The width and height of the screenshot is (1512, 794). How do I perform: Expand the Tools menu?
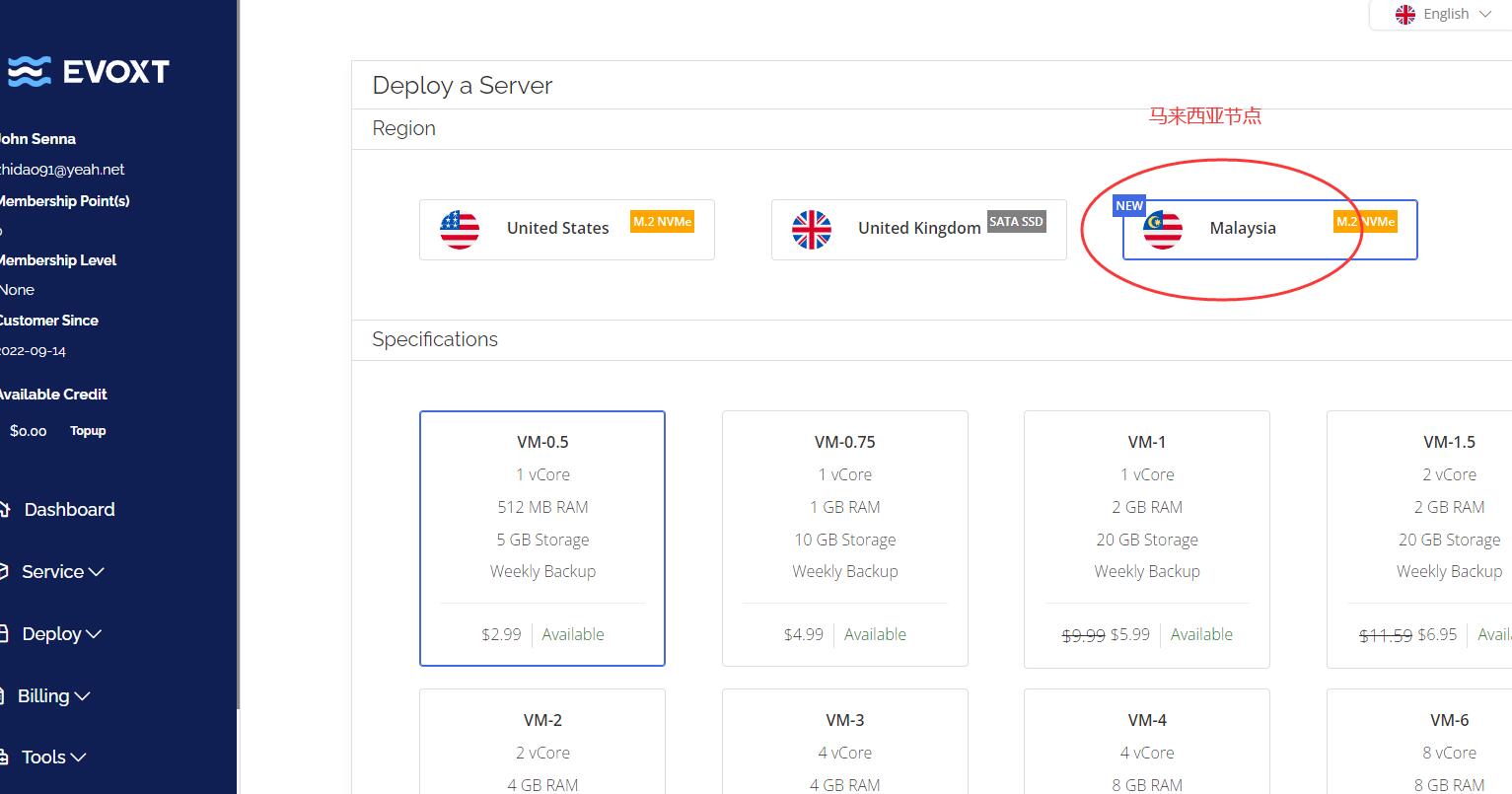point(54,757)
